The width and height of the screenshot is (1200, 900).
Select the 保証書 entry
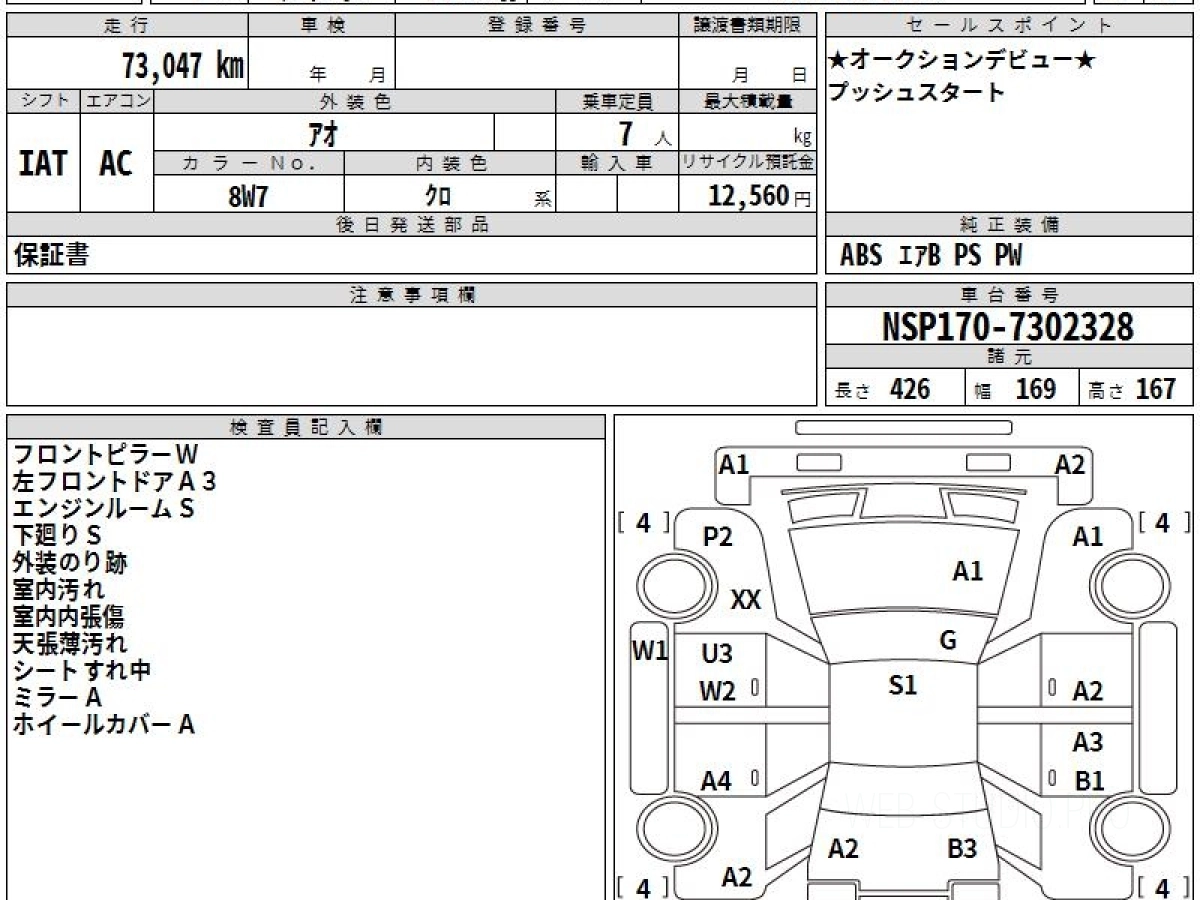point(51,255)
